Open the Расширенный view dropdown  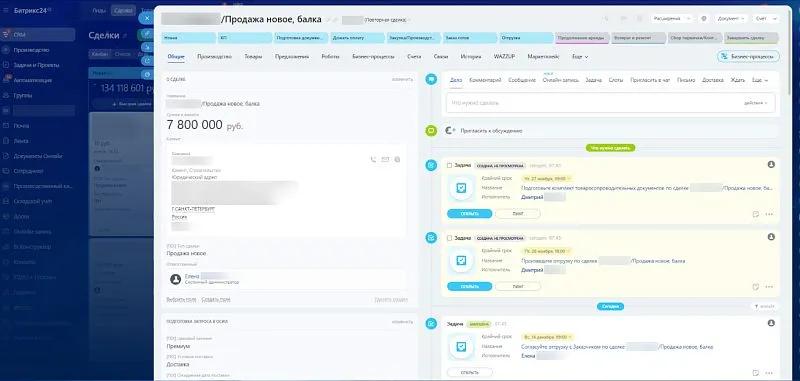coord(671,18)
